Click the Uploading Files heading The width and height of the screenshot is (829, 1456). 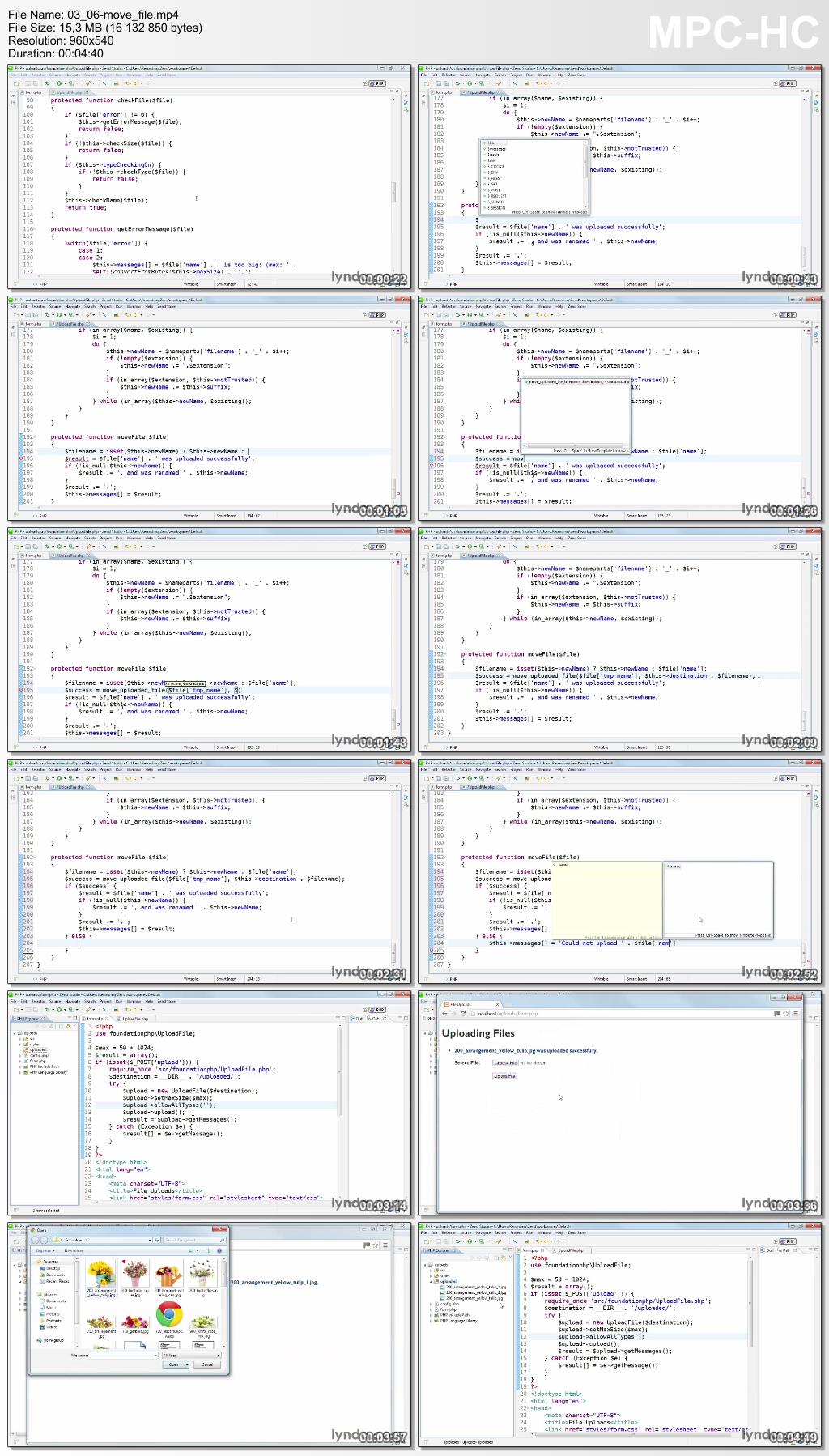478,1033
